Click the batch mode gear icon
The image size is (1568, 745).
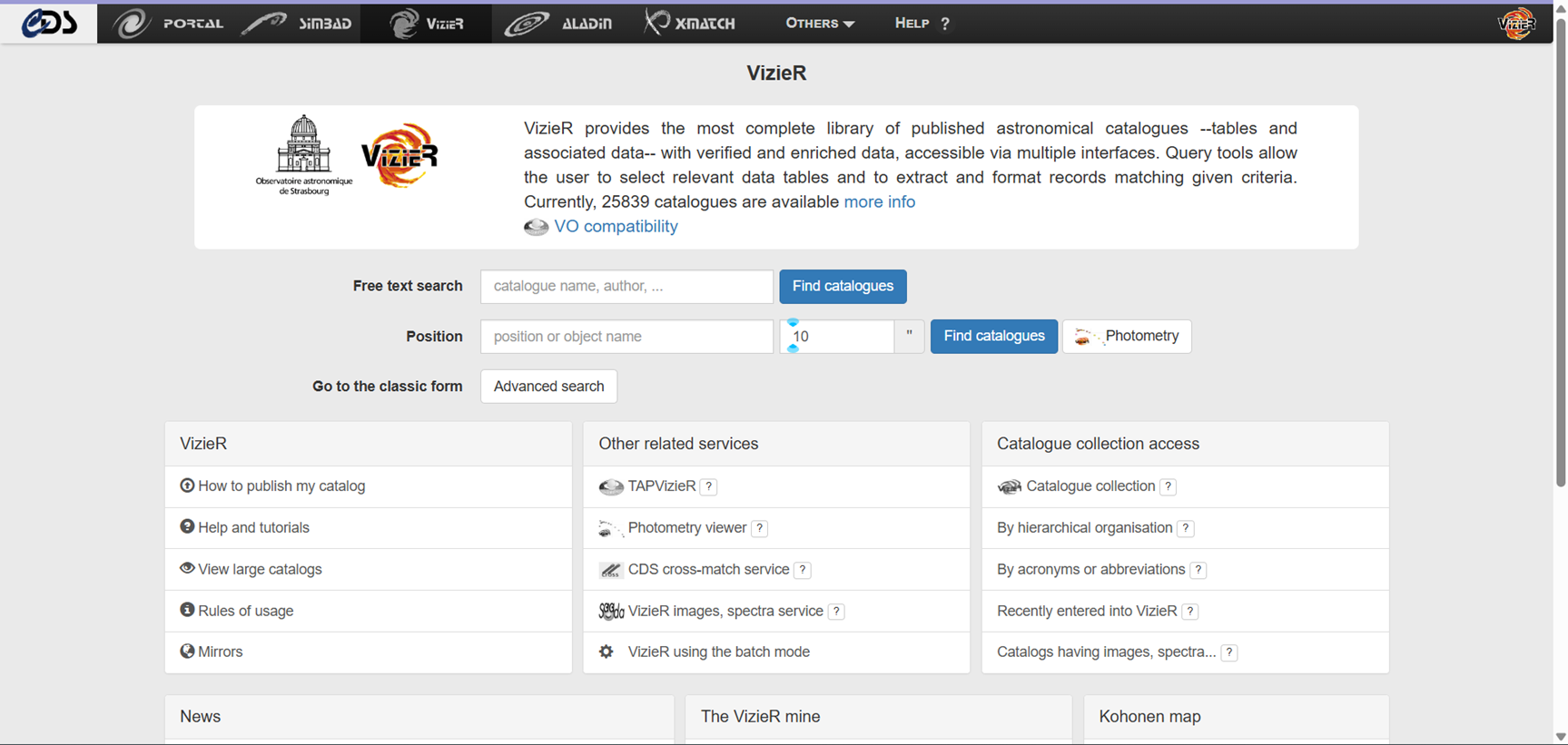[606, 652]
